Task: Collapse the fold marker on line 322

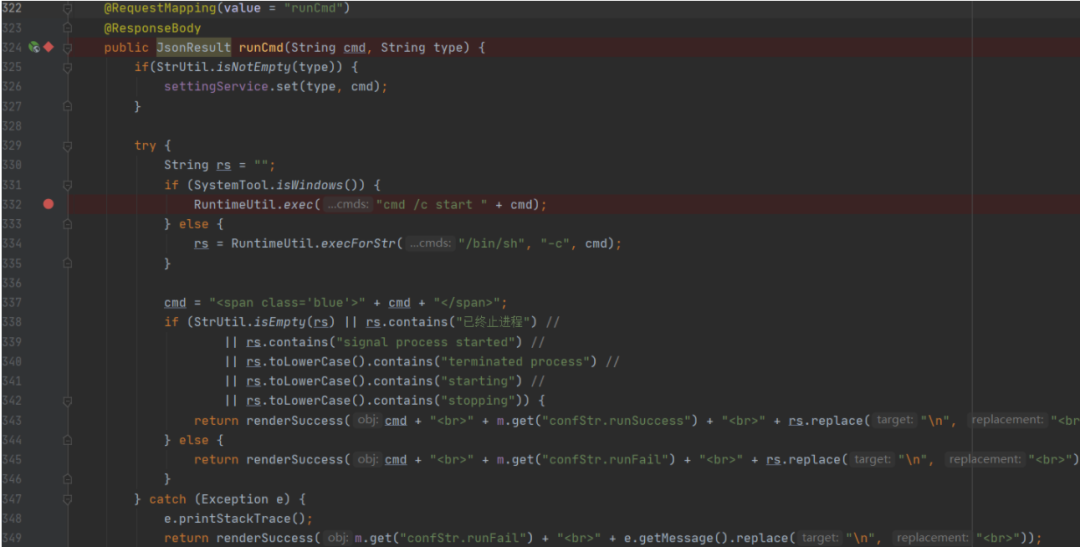Action: click(x=68, y=8)
